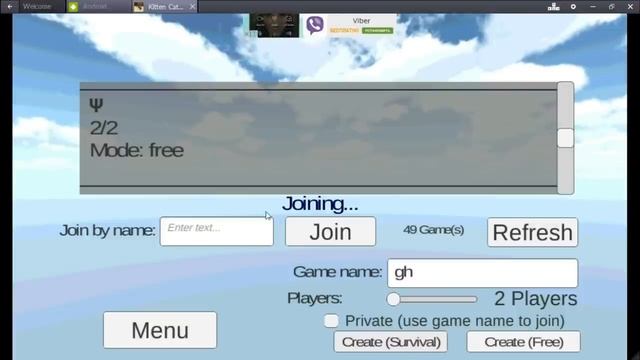Click the Viber logo in the ad banner

(x=315, y=25)
